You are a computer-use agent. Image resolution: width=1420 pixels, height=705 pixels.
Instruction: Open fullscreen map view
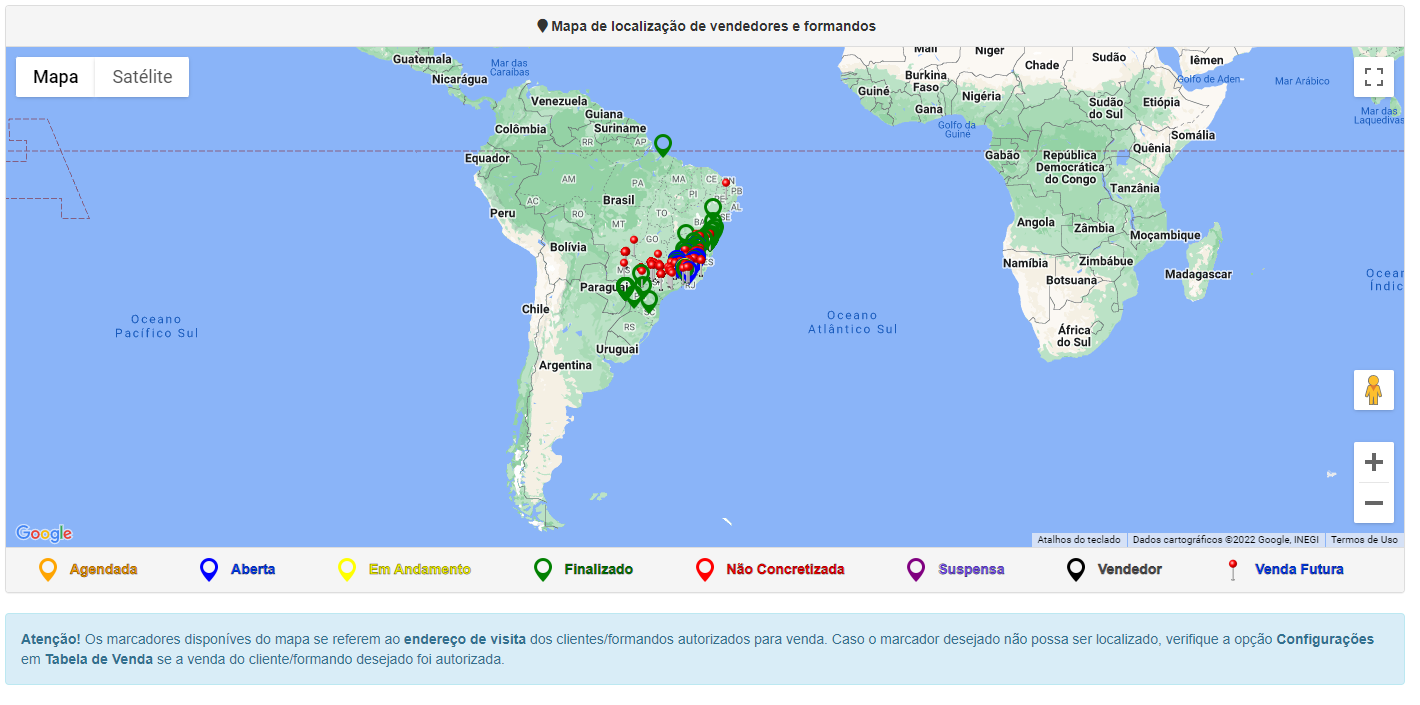[x=1374, y=76]
